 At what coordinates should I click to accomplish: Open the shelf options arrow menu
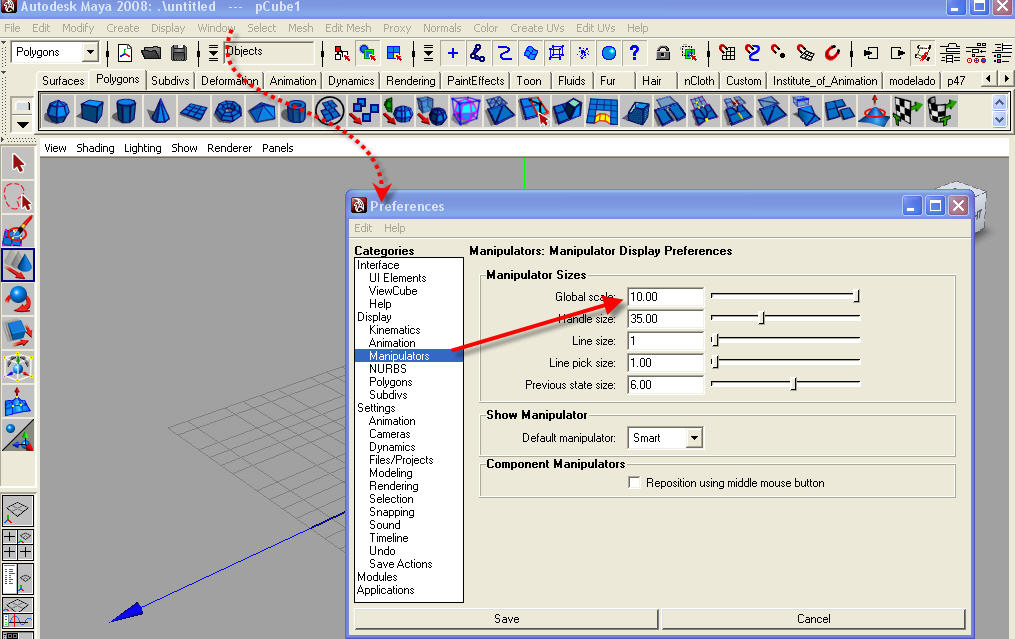(23, 124)
